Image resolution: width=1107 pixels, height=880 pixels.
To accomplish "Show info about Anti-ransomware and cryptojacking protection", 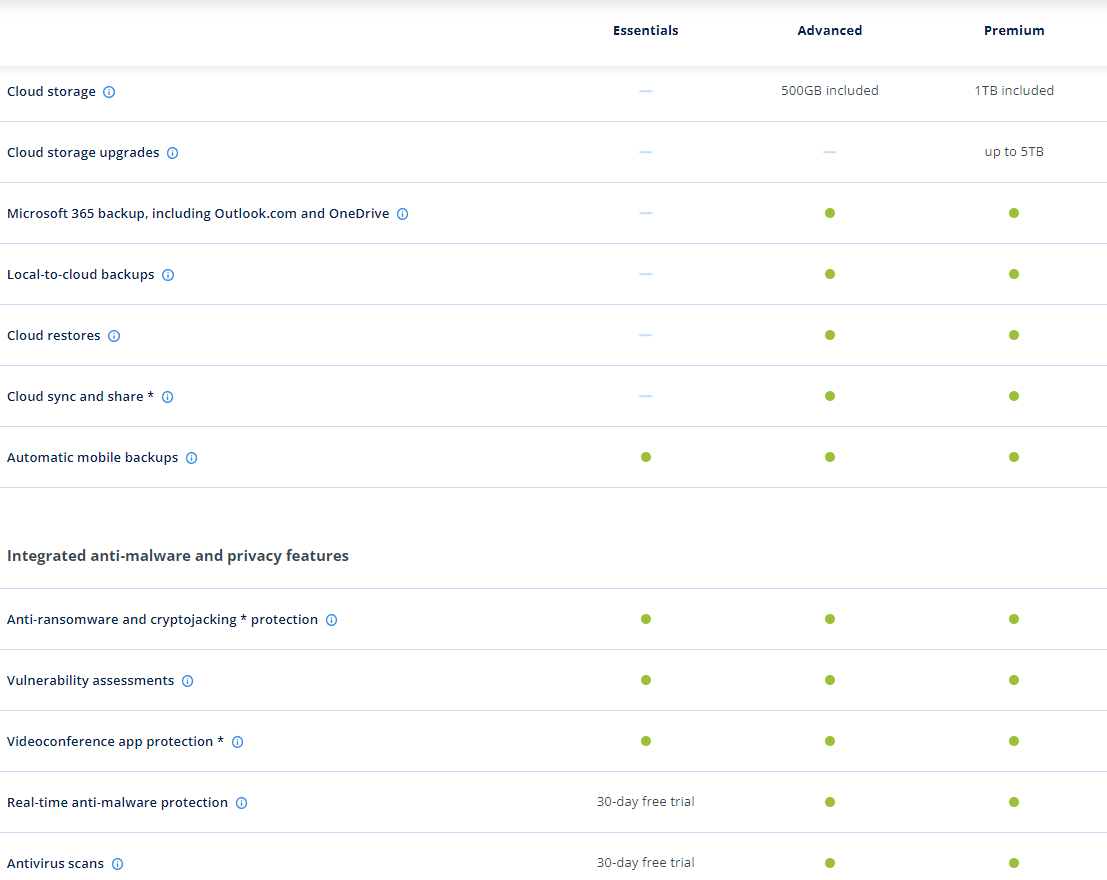I will point(331,620).
